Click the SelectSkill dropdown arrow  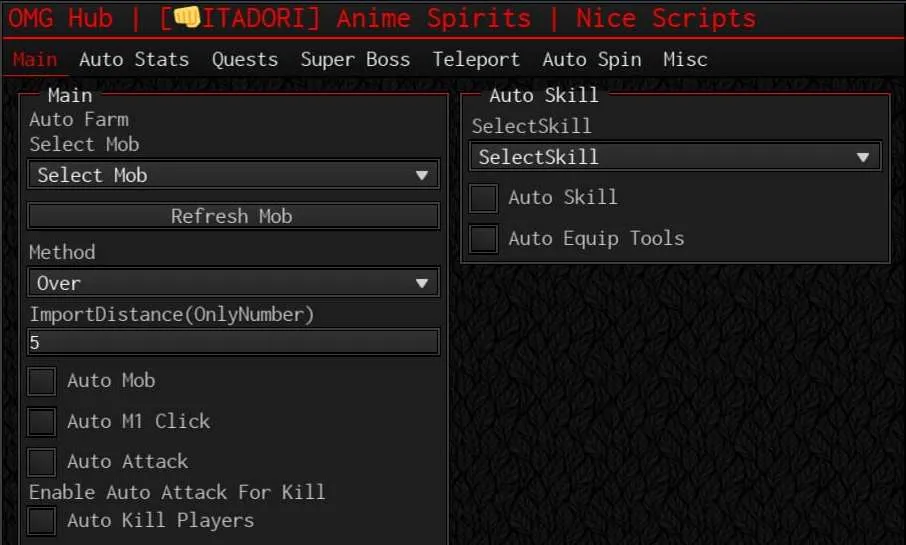click(x=863, y=157)
